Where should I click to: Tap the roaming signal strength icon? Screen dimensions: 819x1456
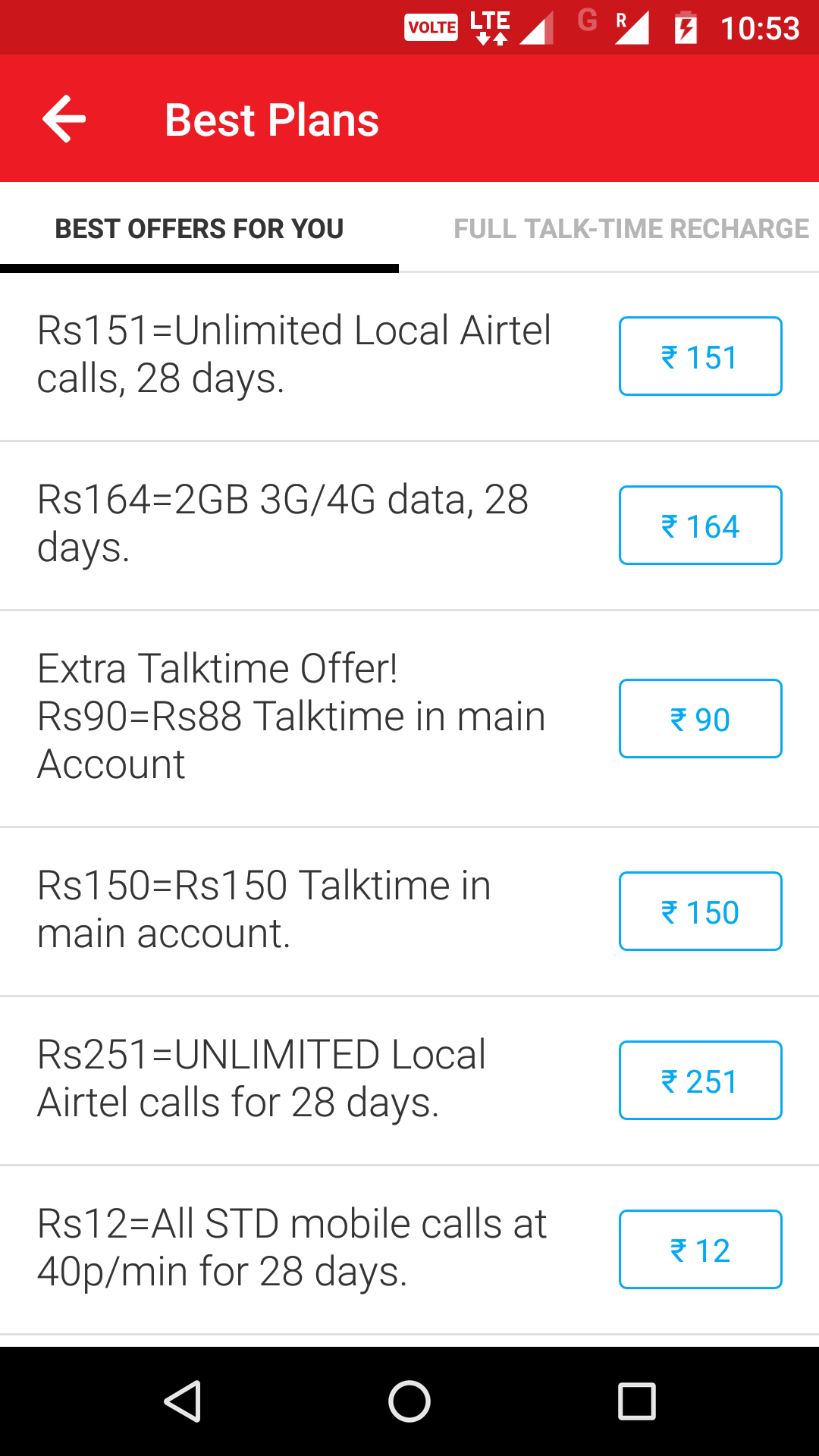631,28
